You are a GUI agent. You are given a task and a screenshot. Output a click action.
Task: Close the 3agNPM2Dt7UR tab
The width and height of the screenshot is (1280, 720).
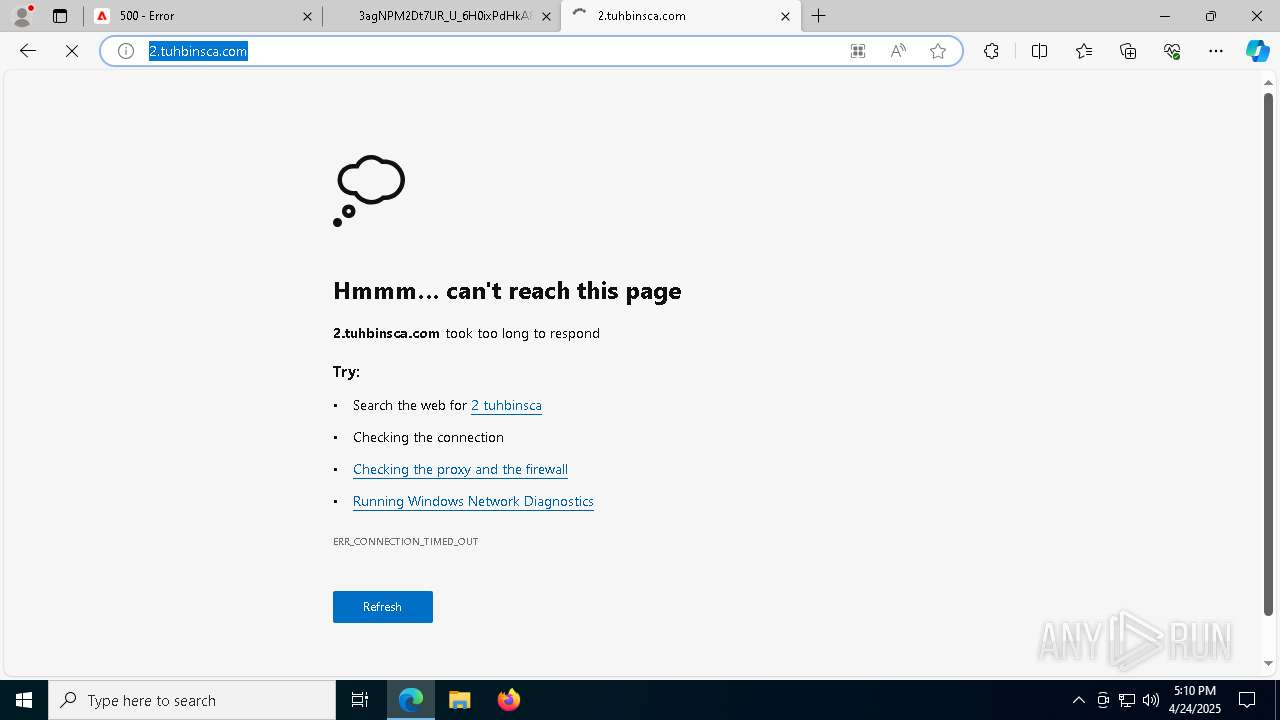tap(546, 16)
